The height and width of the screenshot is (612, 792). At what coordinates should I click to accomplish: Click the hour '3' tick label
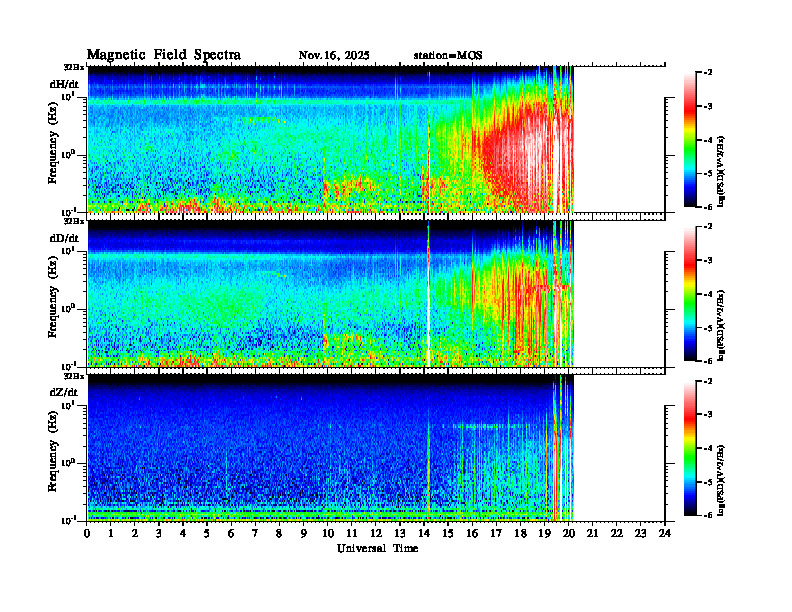[x=159, y=534]
